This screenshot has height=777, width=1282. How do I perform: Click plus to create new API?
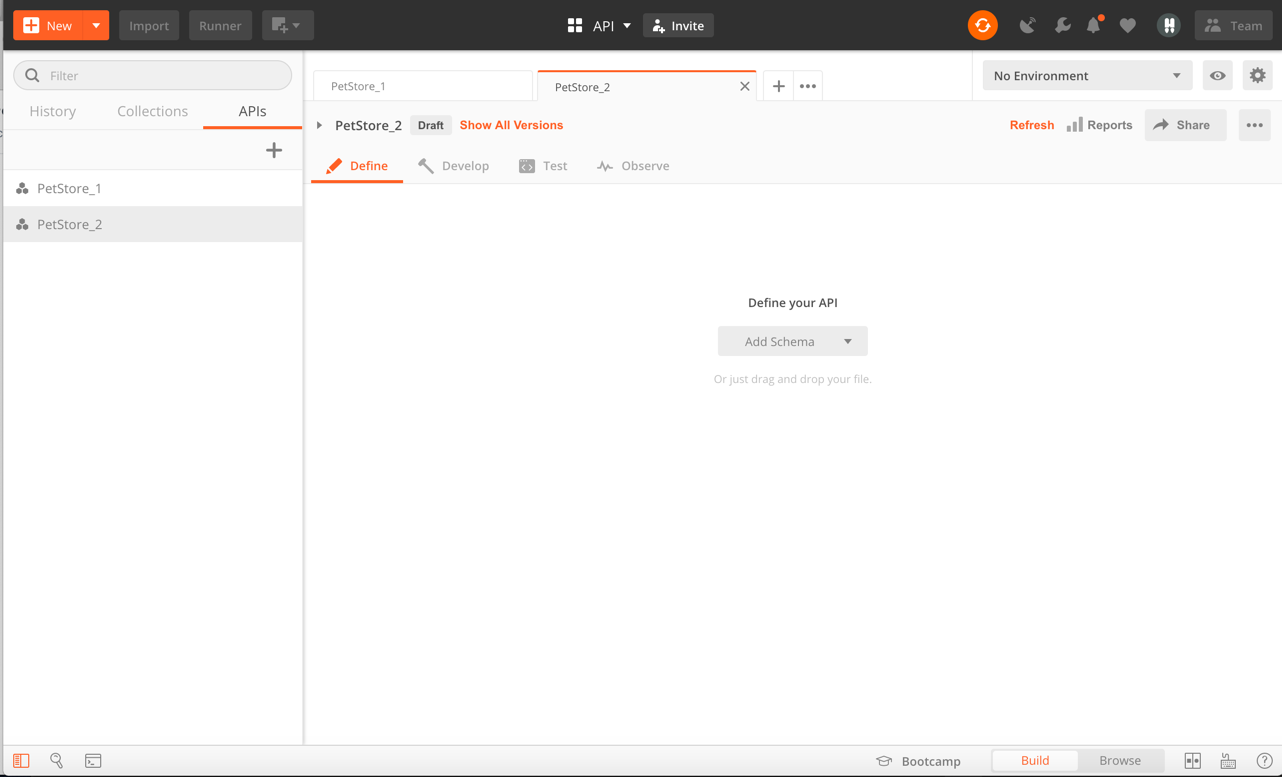pos(274,150)
